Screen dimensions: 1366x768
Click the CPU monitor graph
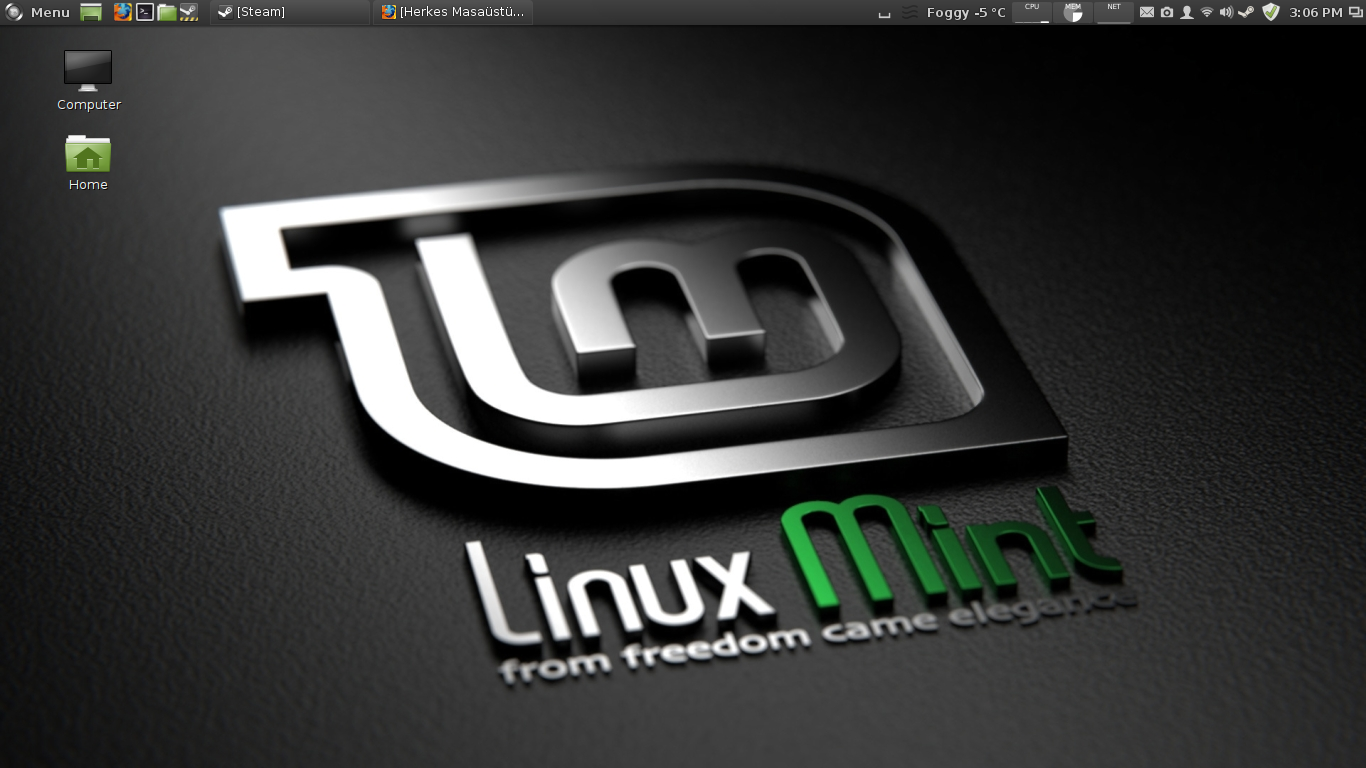tap(1032, 12)
